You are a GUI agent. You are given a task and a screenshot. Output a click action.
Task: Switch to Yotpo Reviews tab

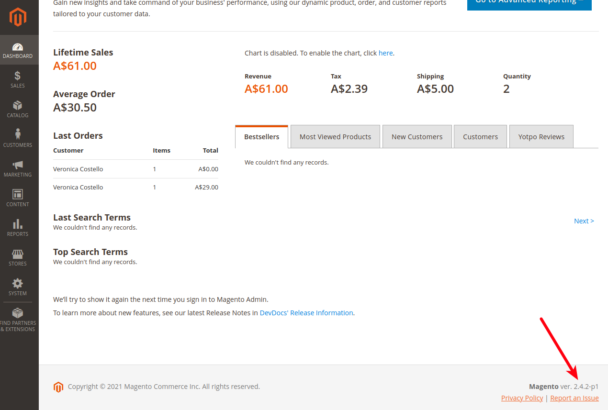coord(541,137)
